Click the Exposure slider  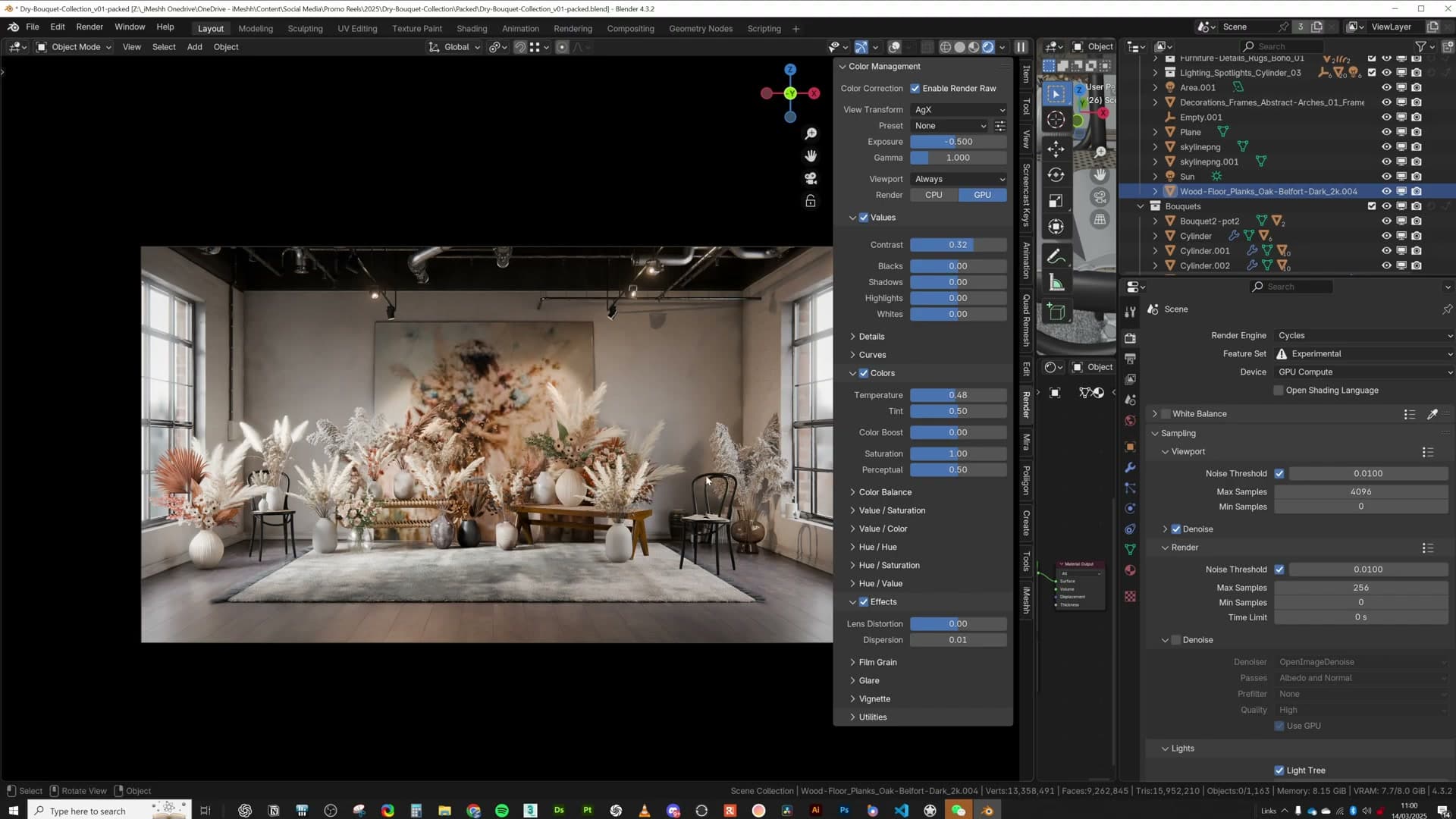click(959, 142)
